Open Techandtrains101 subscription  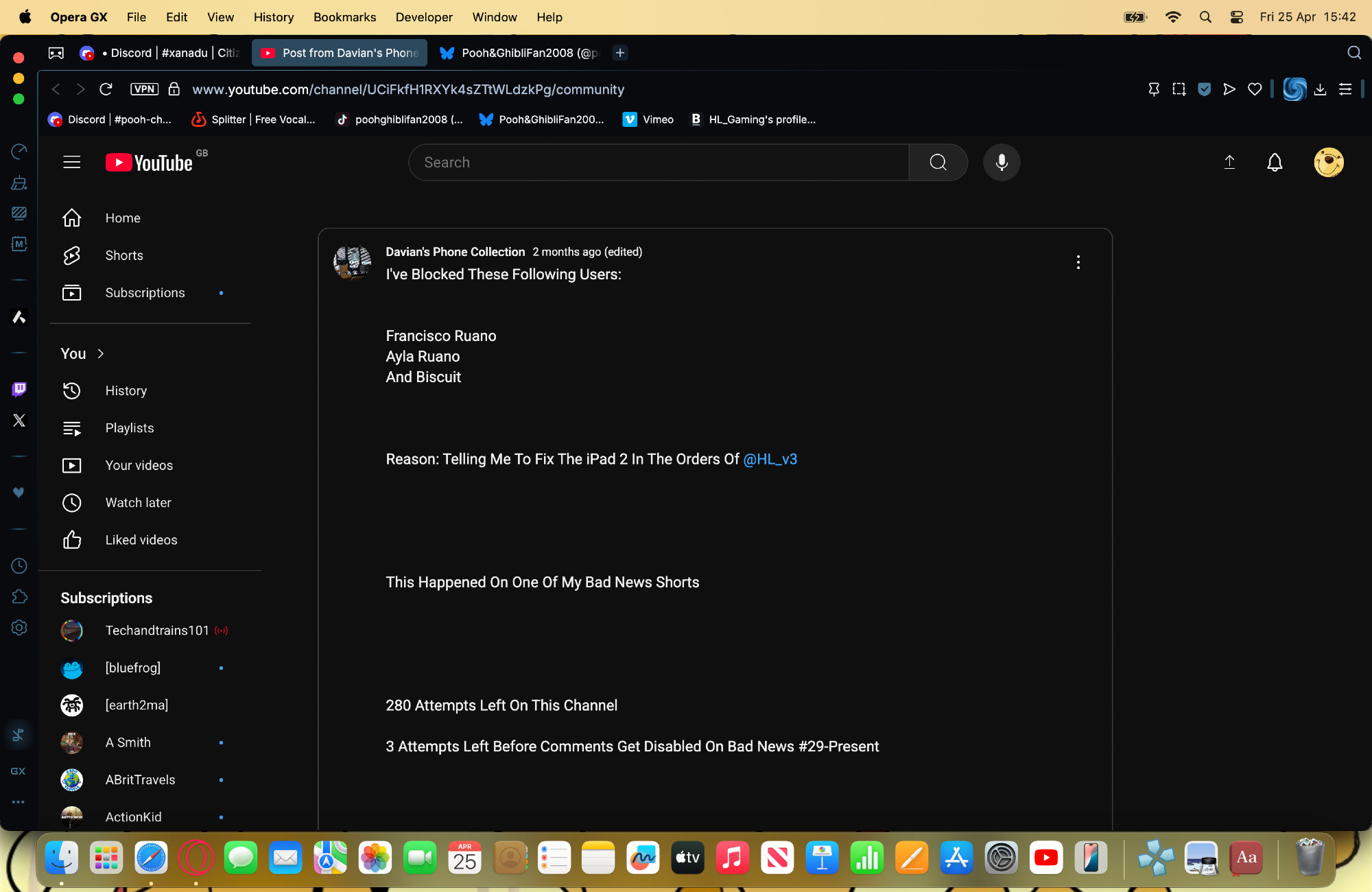coord(151,631)
